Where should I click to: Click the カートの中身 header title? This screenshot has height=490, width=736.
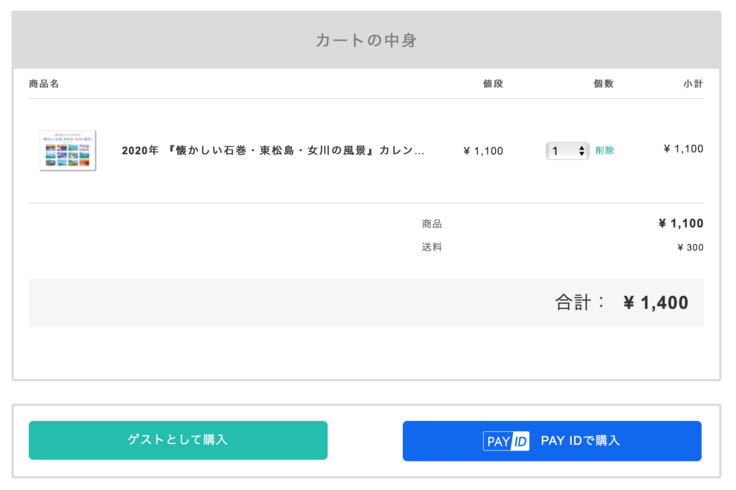pos(366,41)
